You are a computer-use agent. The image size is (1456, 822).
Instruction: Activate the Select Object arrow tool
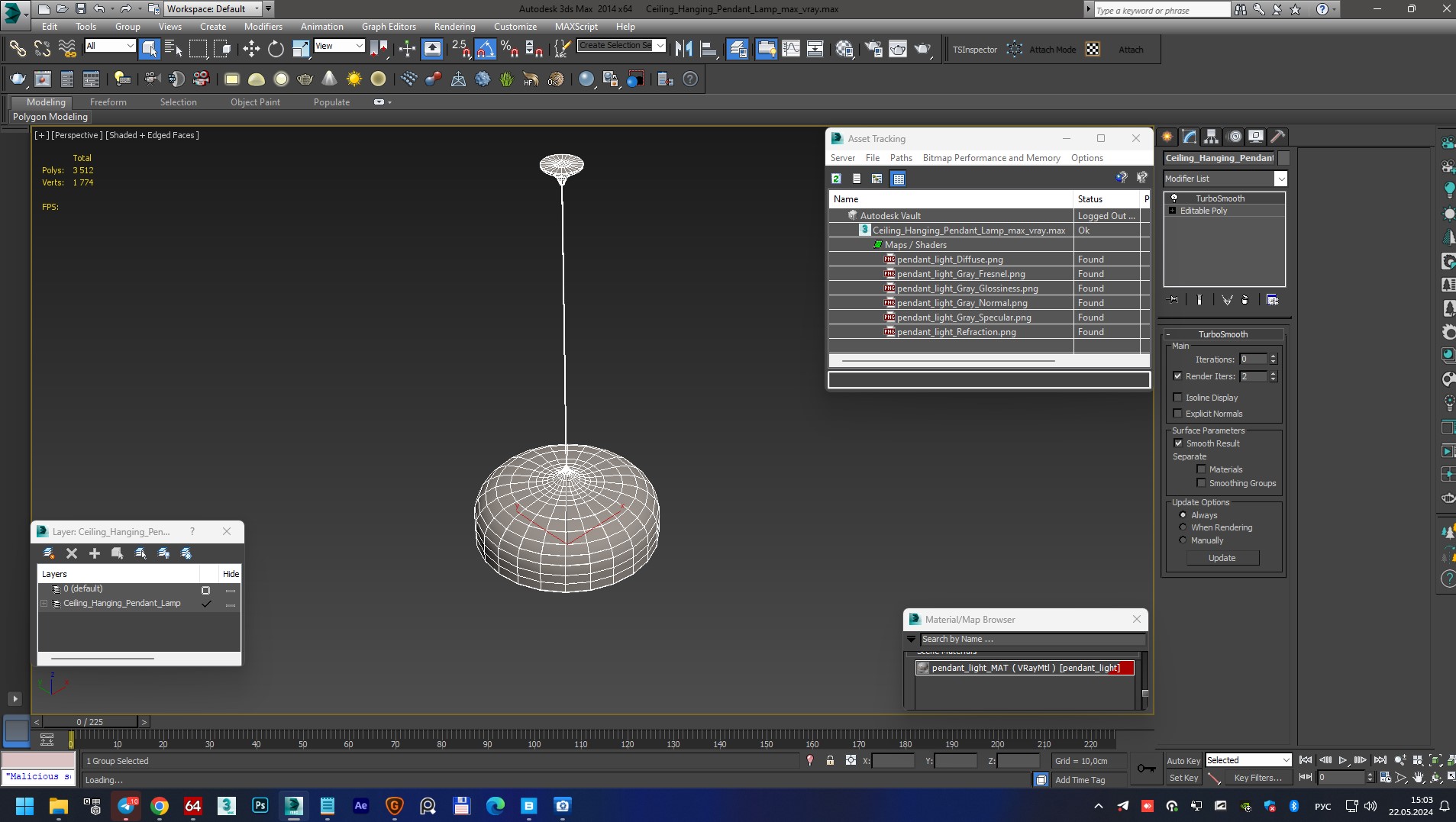[x=150, y=49]
